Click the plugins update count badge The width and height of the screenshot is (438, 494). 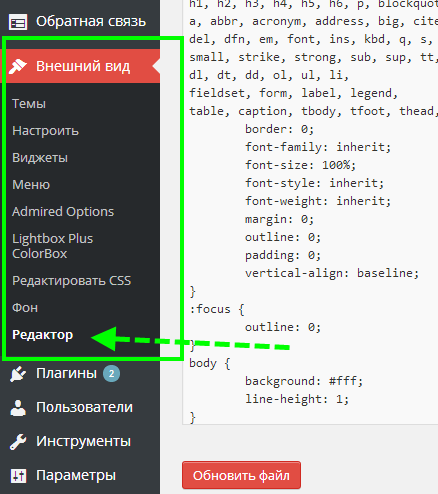(111, 374)
